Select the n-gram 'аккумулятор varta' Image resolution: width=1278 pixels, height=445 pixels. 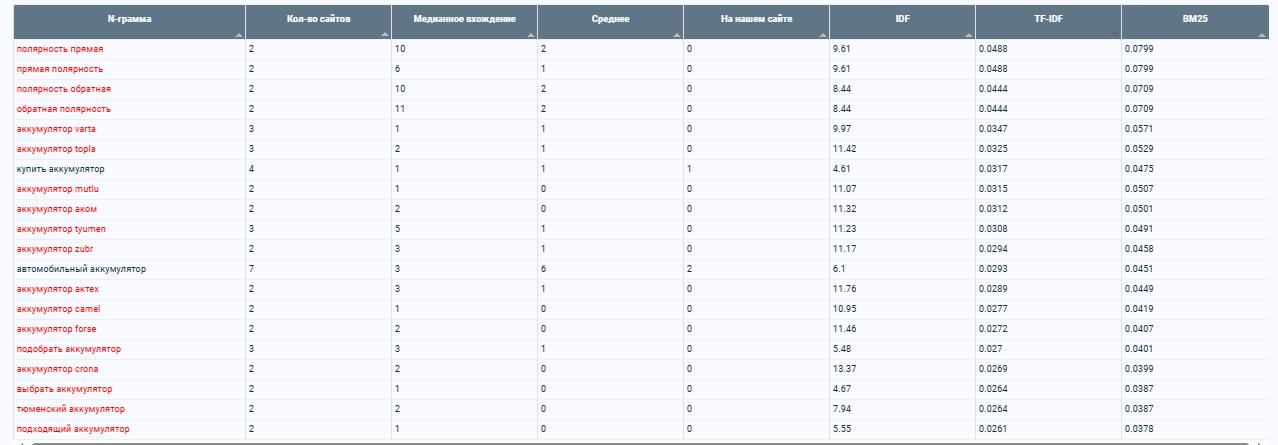[56, 129]
